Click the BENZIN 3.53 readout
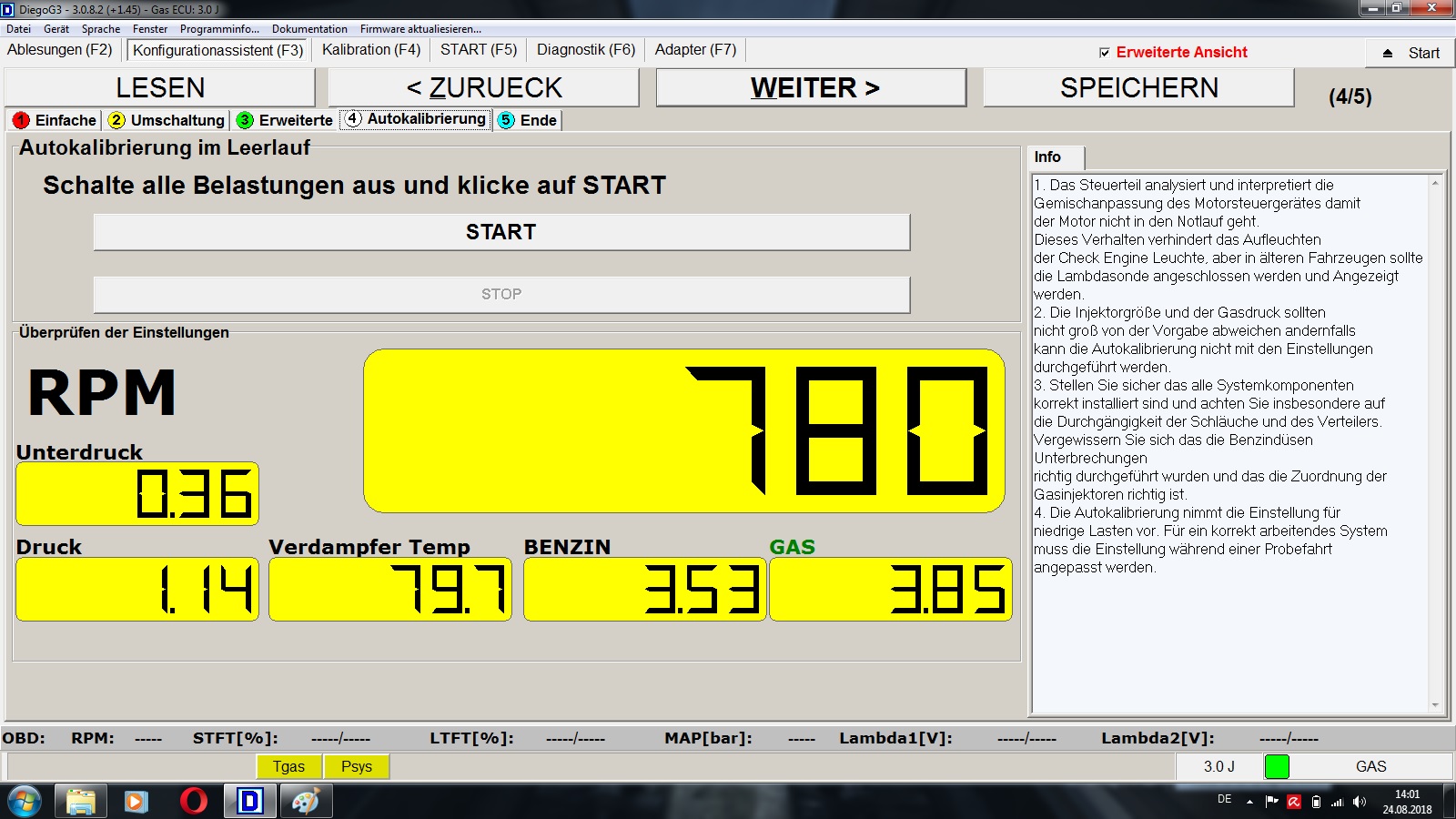 645,590
